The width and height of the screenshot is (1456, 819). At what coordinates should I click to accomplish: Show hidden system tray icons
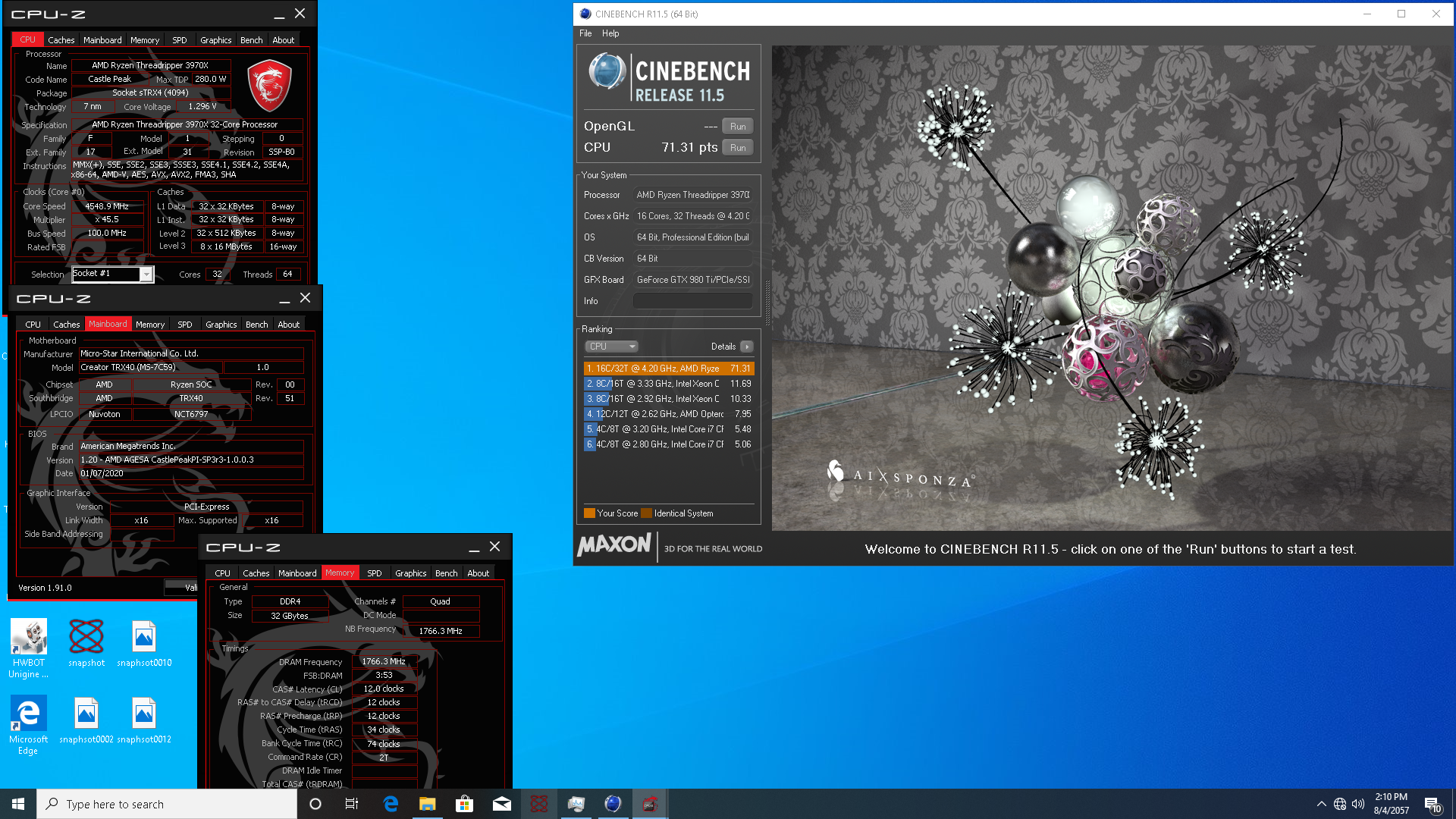pos(1322,804)
